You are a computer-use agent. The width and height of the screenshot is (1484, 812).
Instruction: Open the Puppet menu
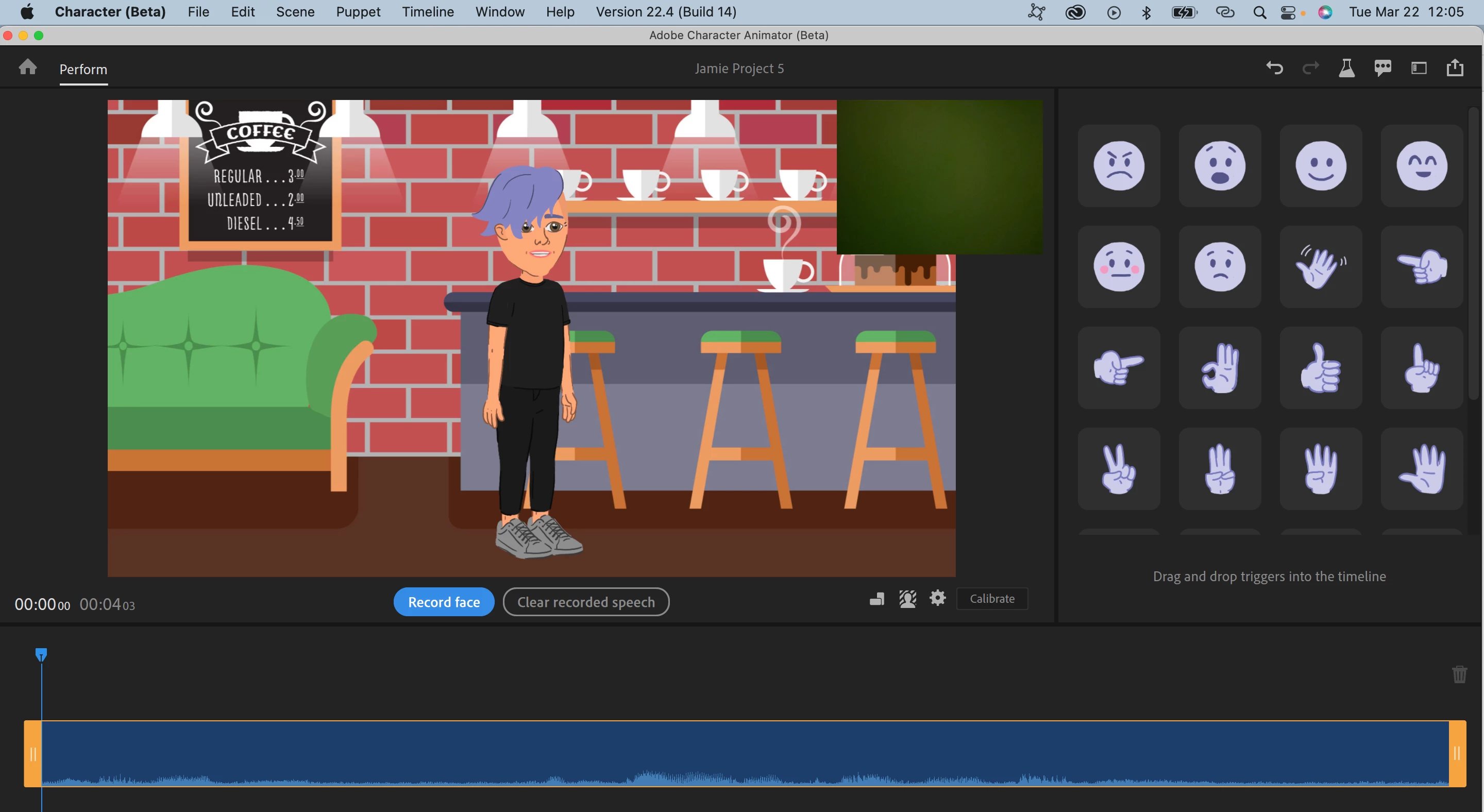358,12
